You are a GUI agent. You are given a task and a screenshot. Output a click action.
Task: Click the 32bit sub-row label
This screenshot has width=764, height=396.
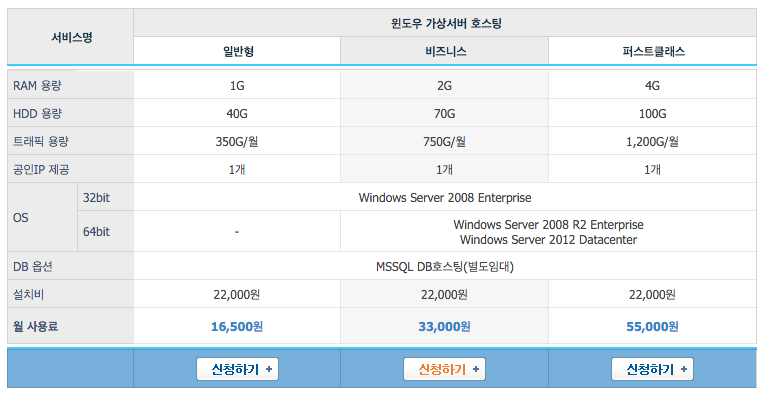(96, 198)
